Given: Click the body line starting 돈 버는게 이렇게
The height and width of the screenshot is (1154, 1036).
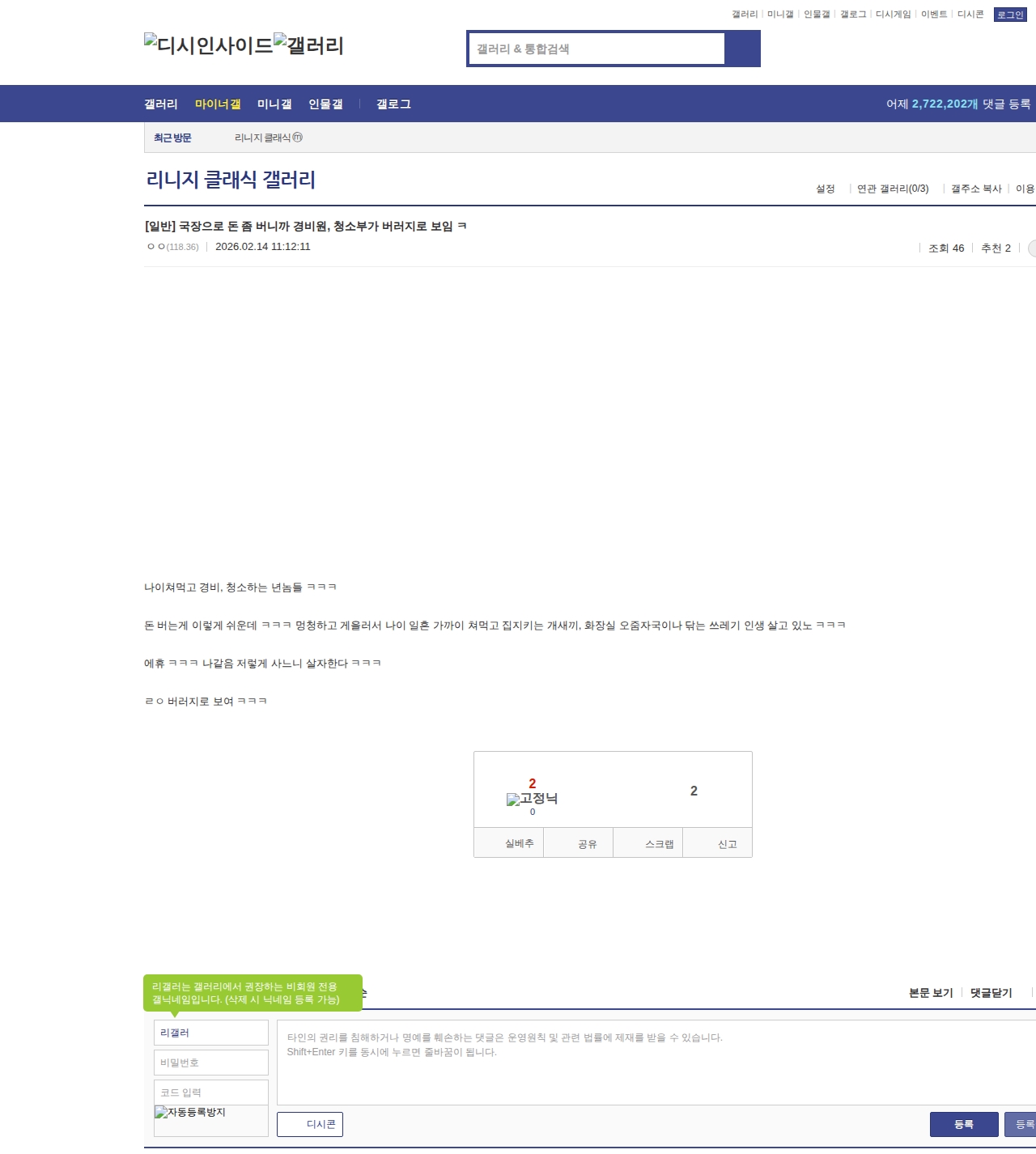Looking at the screenshot, I should (495, 626).
